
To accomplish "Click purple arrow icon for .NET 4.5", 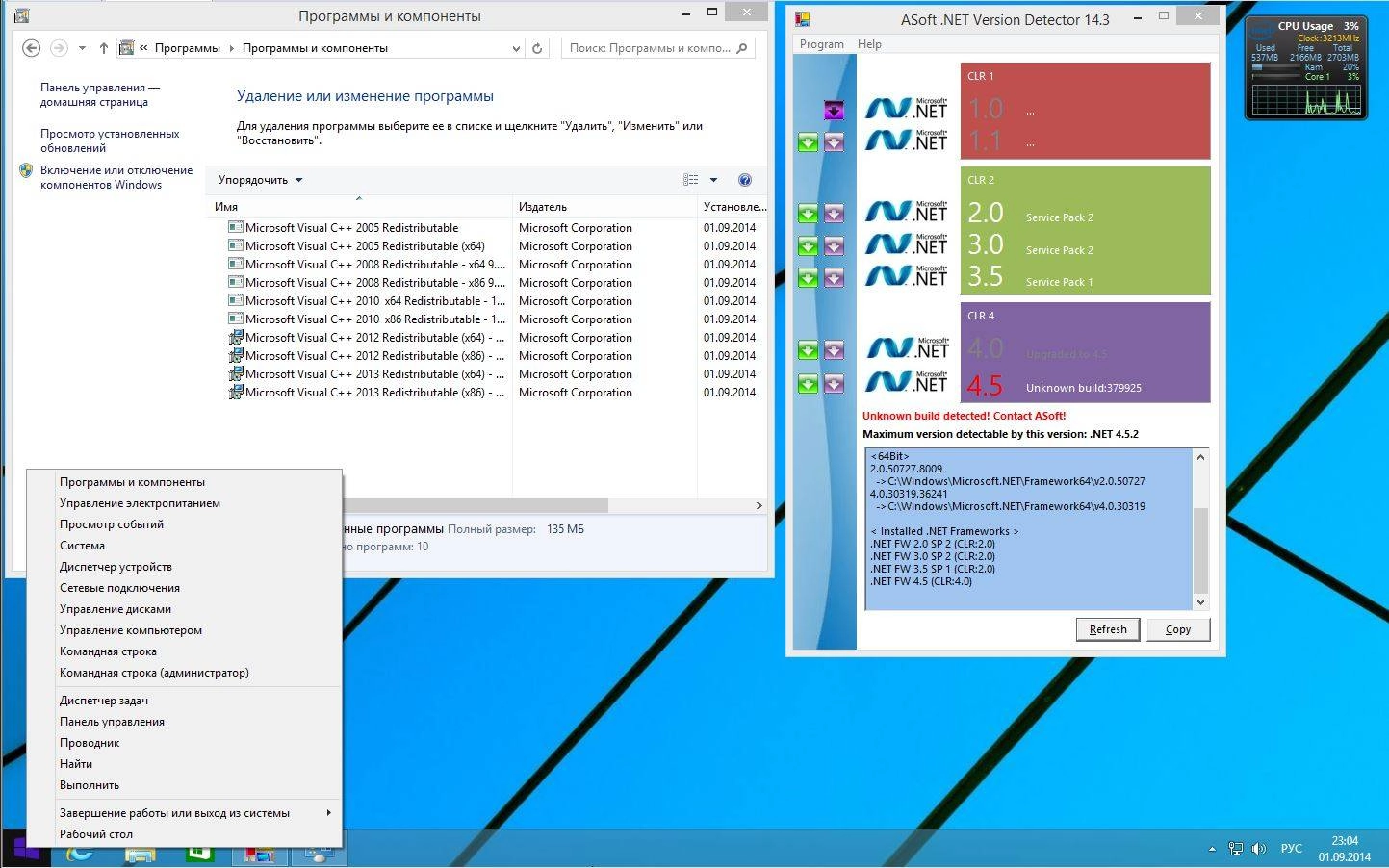I will (834, 384).
